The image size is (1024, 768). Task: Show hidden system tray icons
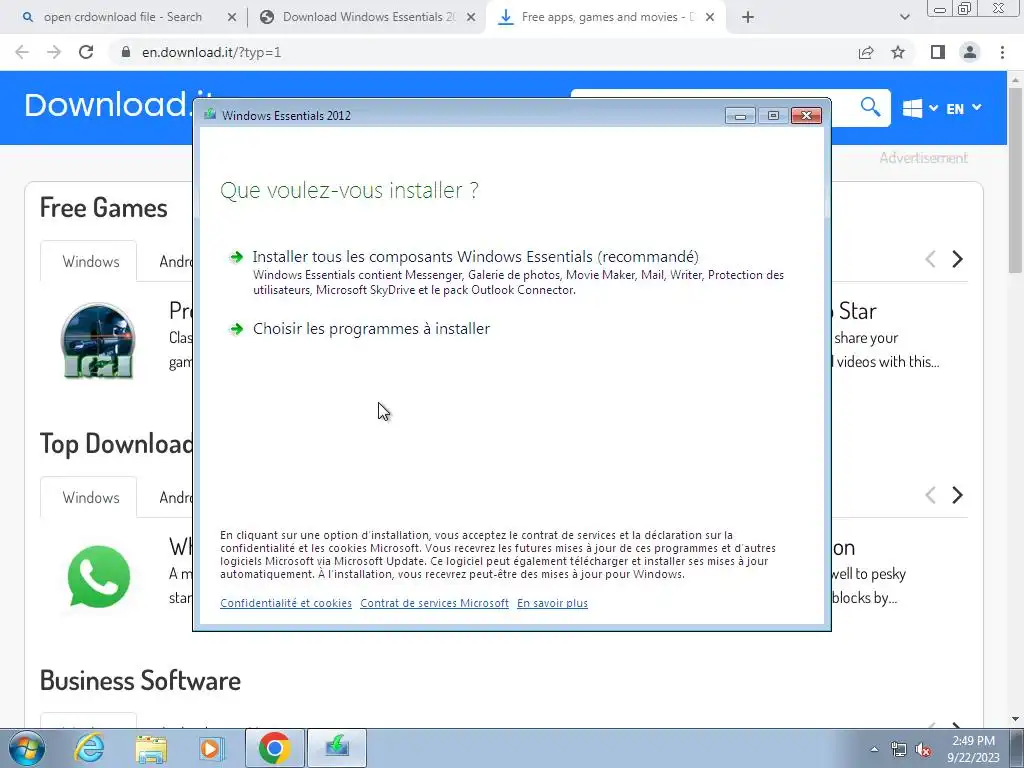click(x=874, y=749)
